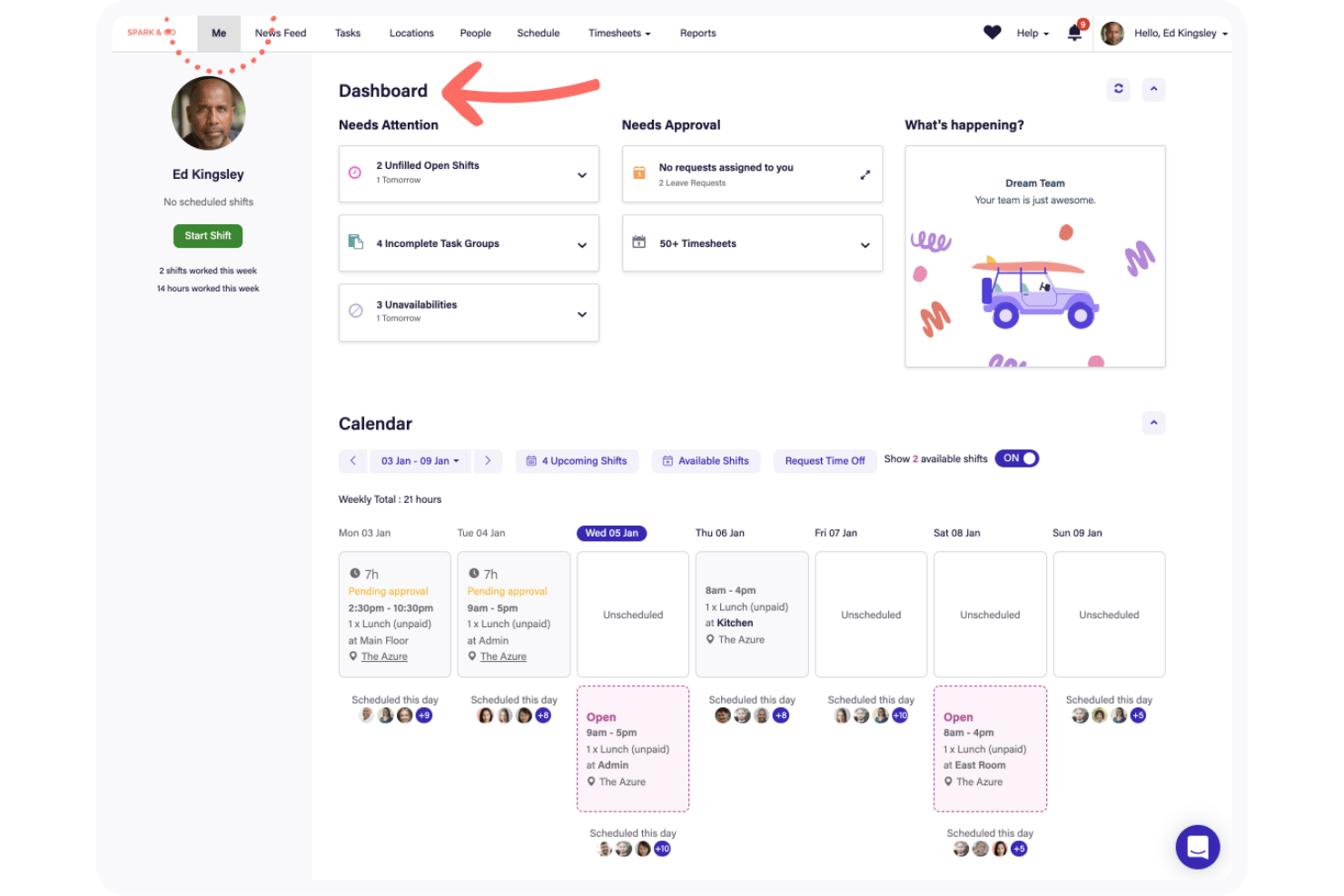Open the Schedule tab
This screenshot has width=1344, height=896.
pyautogui.click(x=539, y=34)
